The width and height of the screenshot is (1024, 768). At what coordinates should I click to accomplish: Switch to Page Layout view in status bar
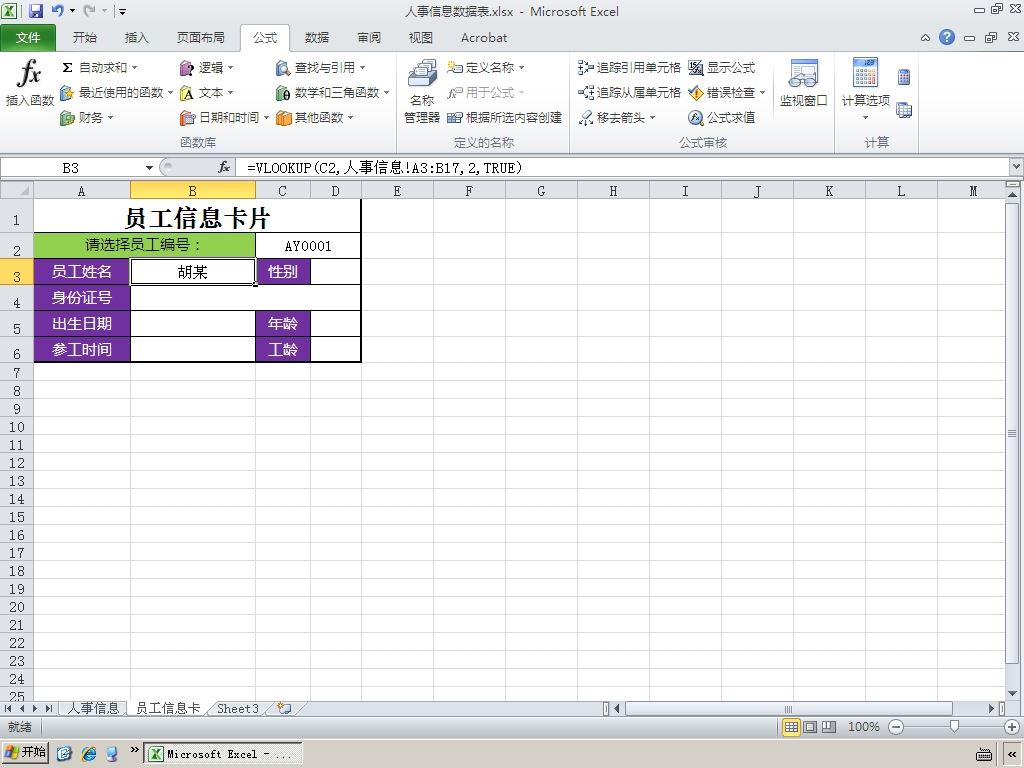810,727
